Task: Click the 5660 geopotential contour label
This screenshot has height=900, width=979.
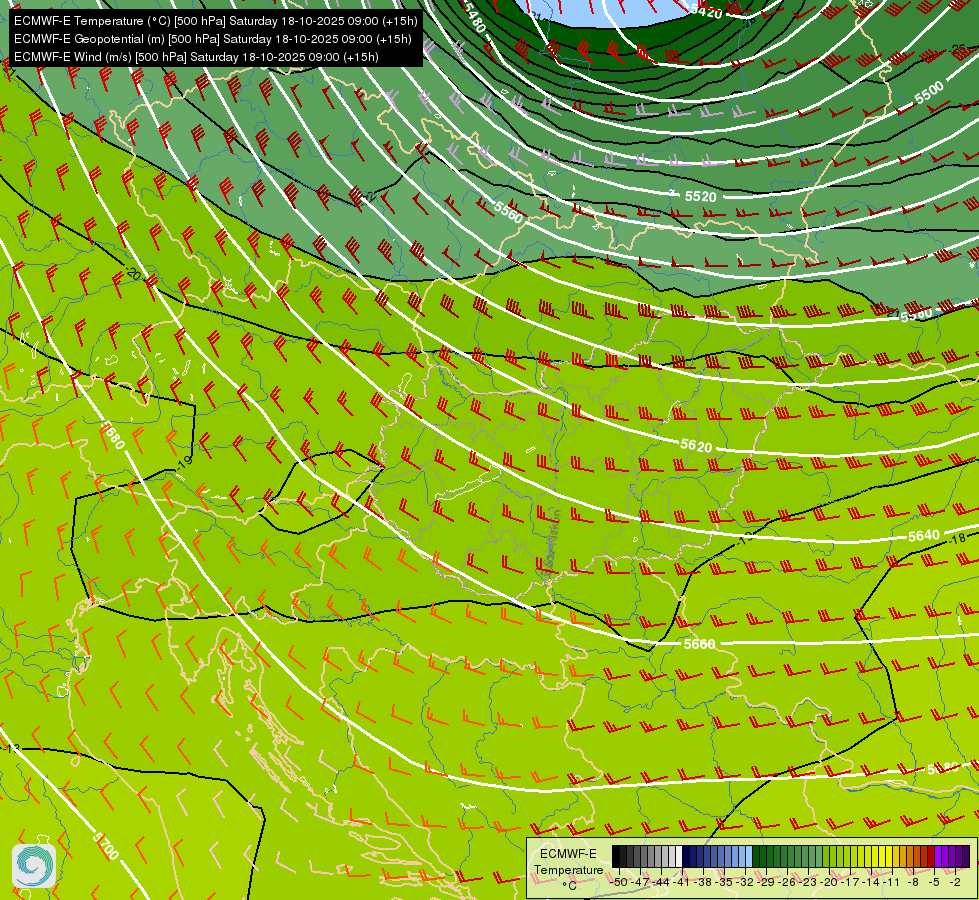Action: coord(699,643)
